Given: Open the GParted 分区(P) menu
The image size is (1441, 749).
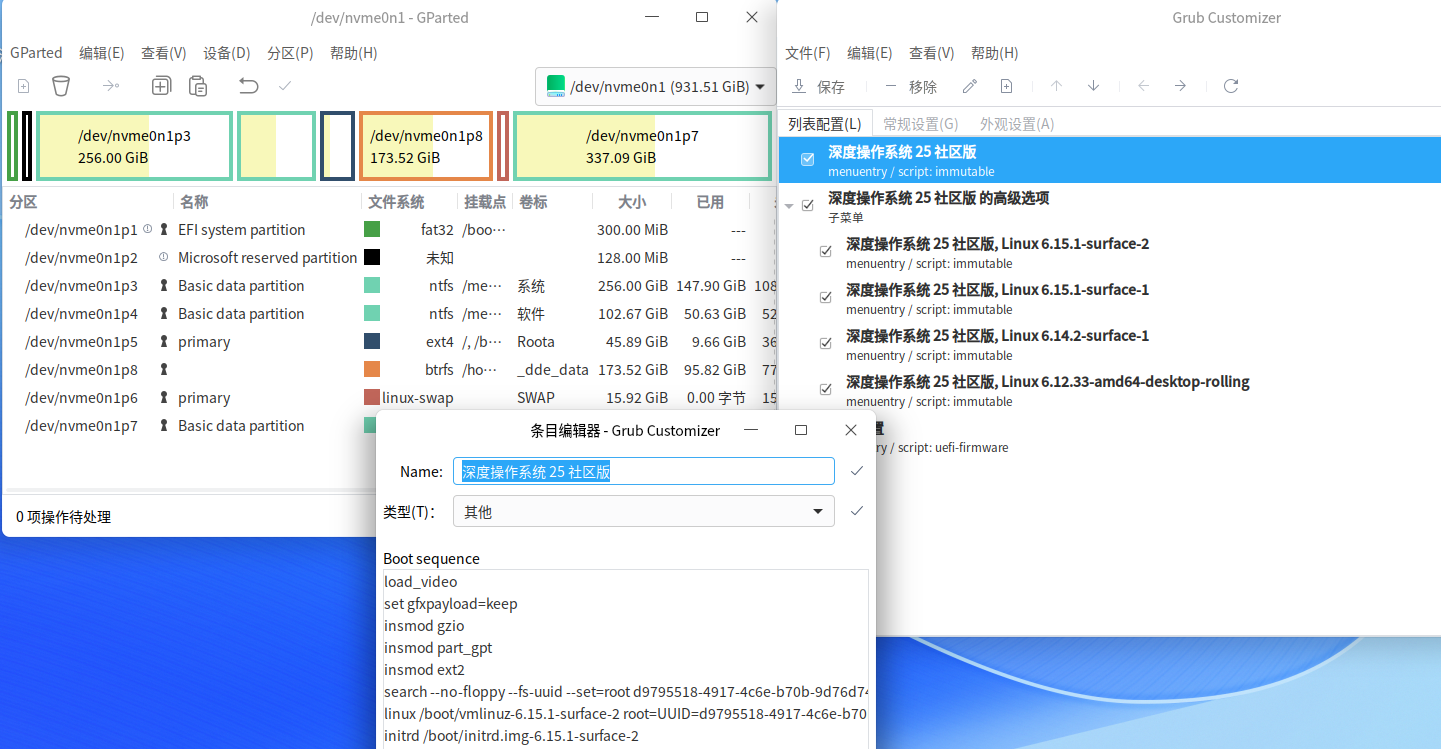Looking at the screenshot, I should point(290,53).
